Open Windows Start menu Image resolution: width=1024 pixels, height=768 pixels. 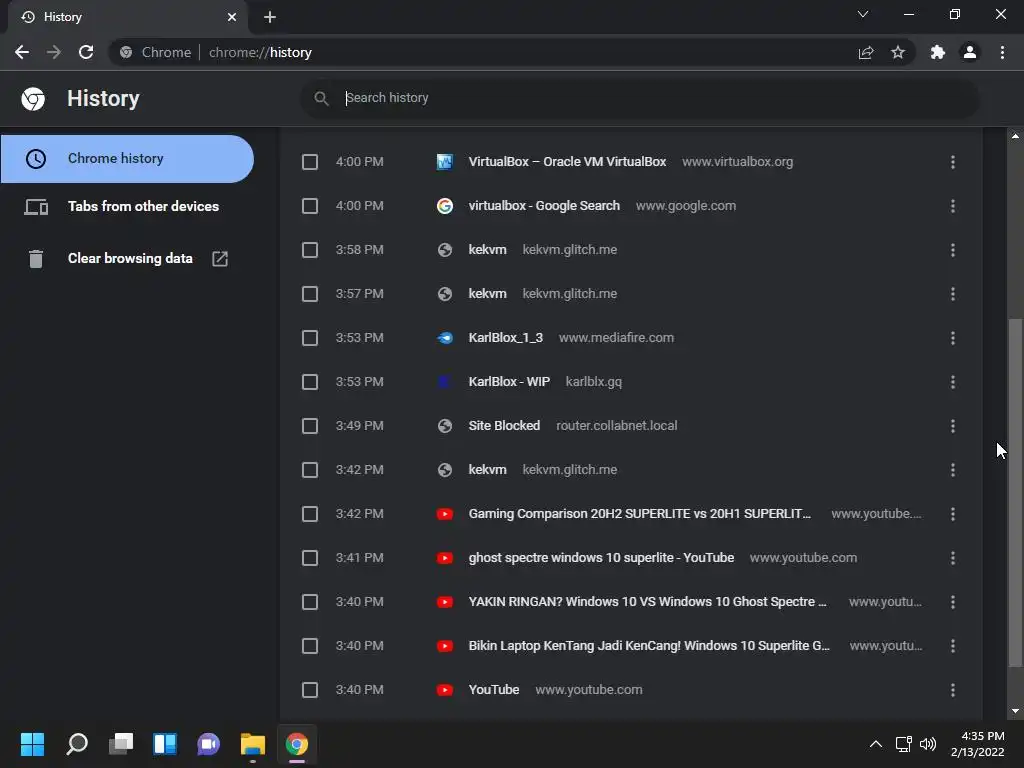32,744
